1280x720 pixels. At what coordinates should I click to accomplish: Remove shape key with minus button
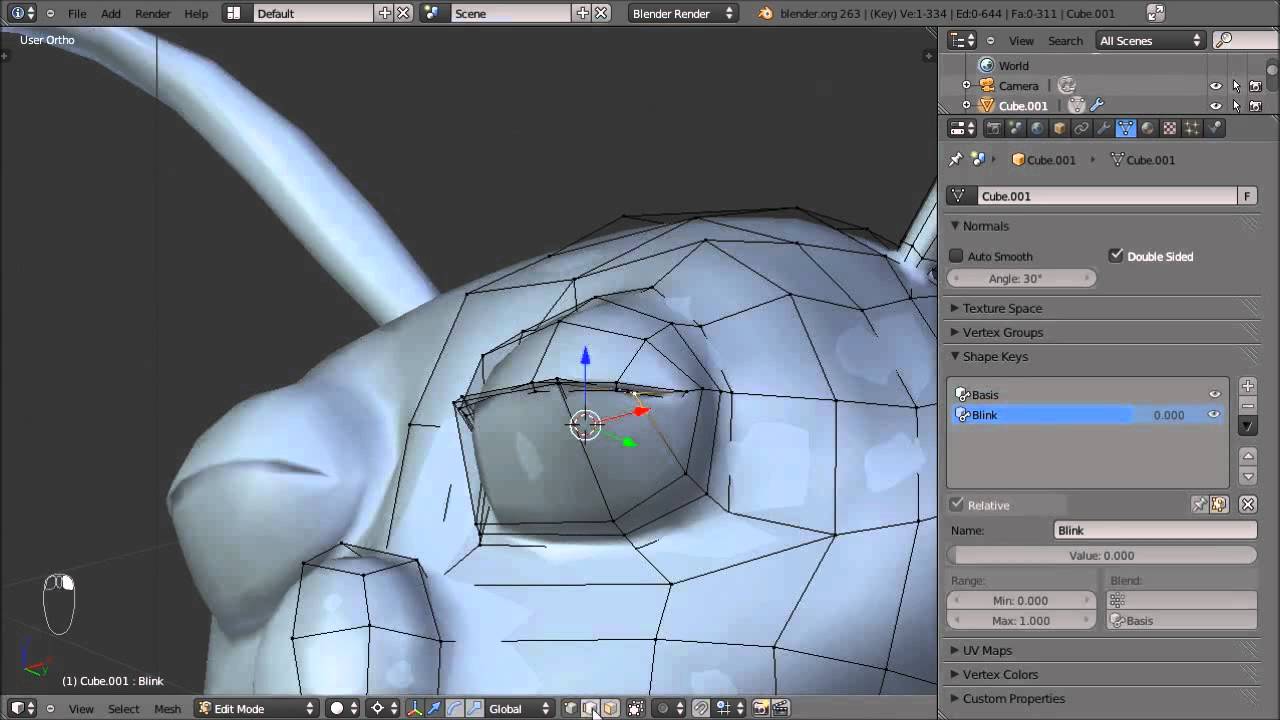click(x=1247, y=406)
